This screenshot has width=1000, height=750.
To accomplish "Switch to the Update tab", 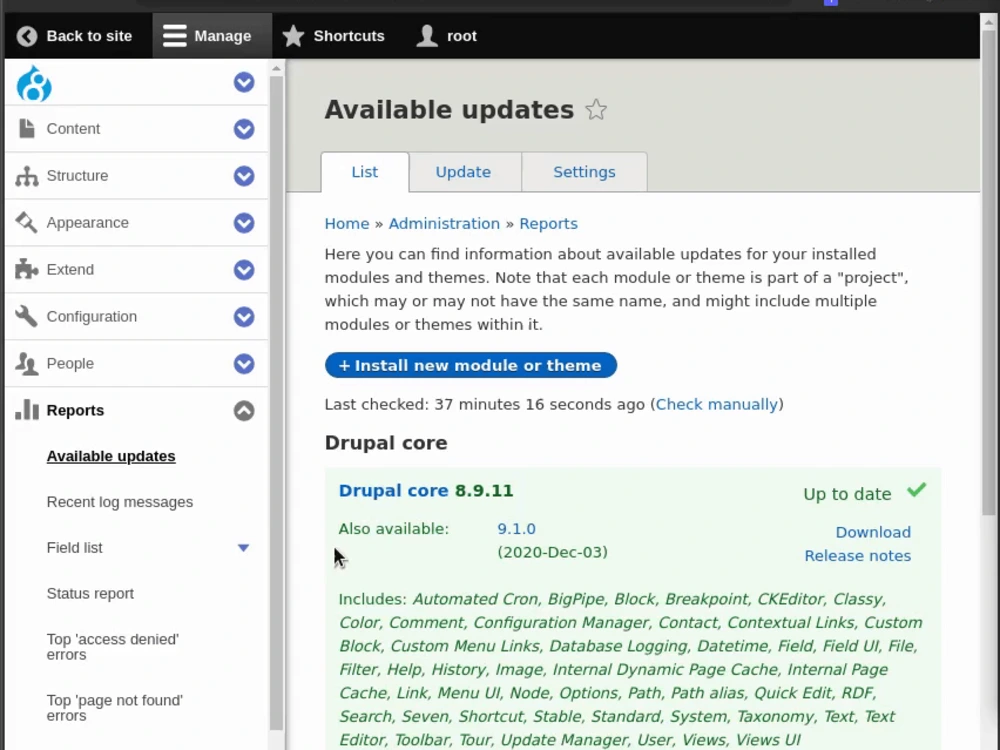I will click(463, 172).
